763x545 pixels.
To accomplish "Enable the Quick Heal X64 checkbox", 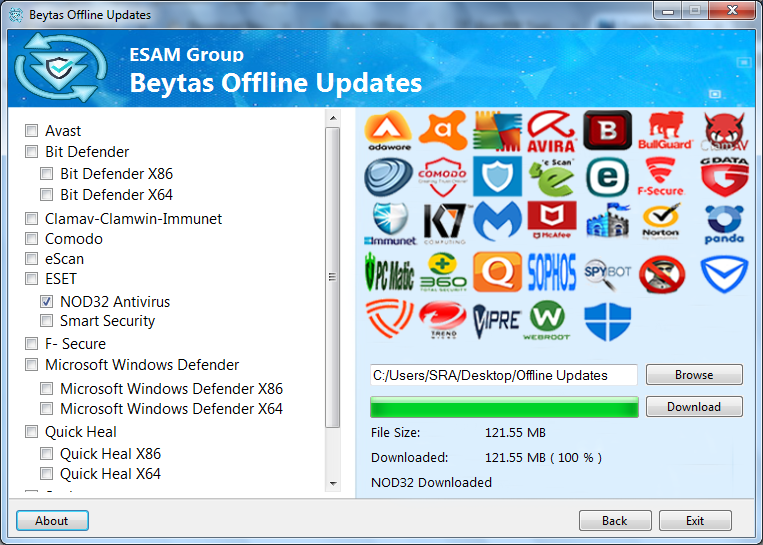I will [47, 473].
